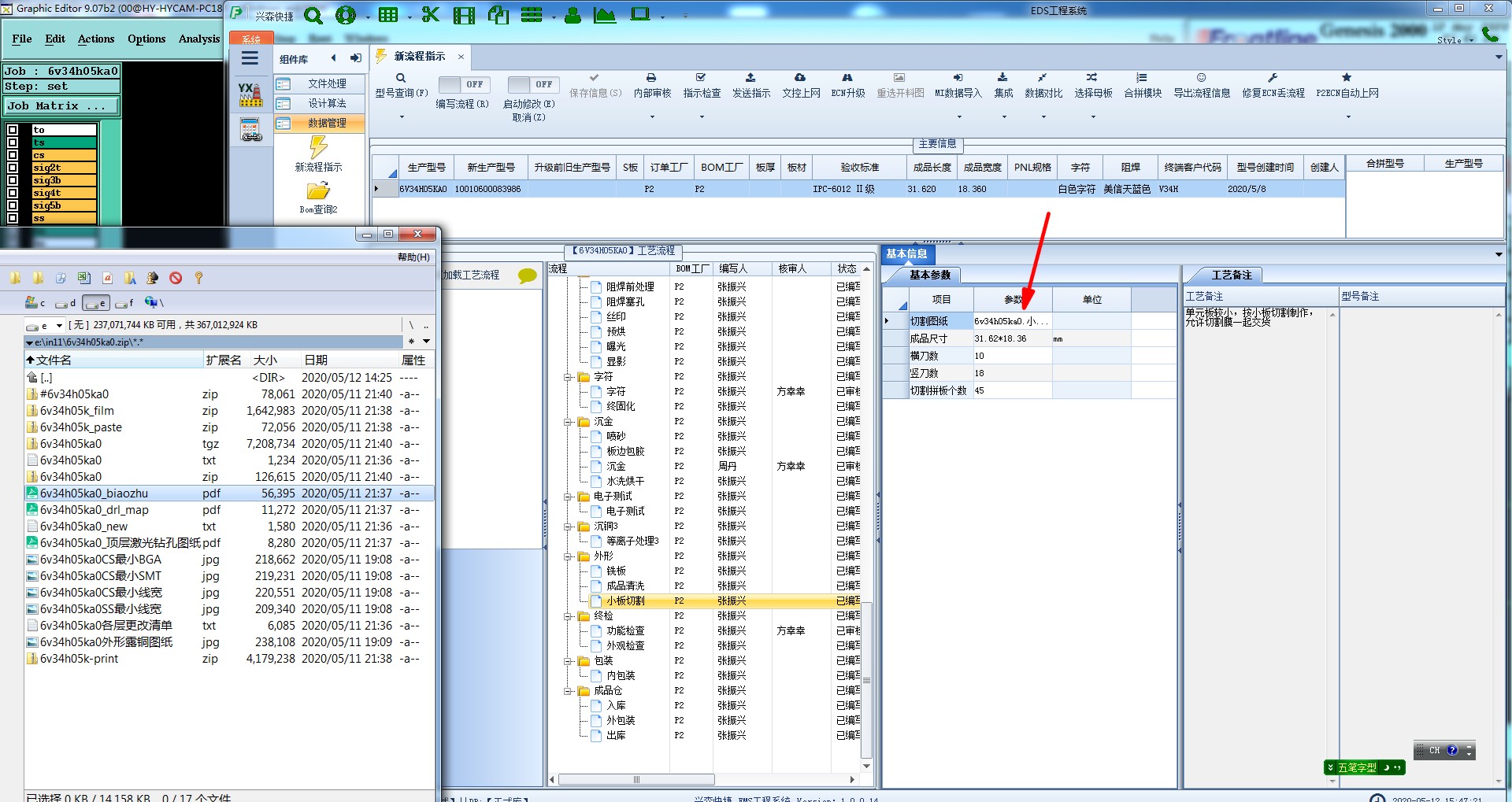Click the Bom查询2 folder icon

click(318, 191)
